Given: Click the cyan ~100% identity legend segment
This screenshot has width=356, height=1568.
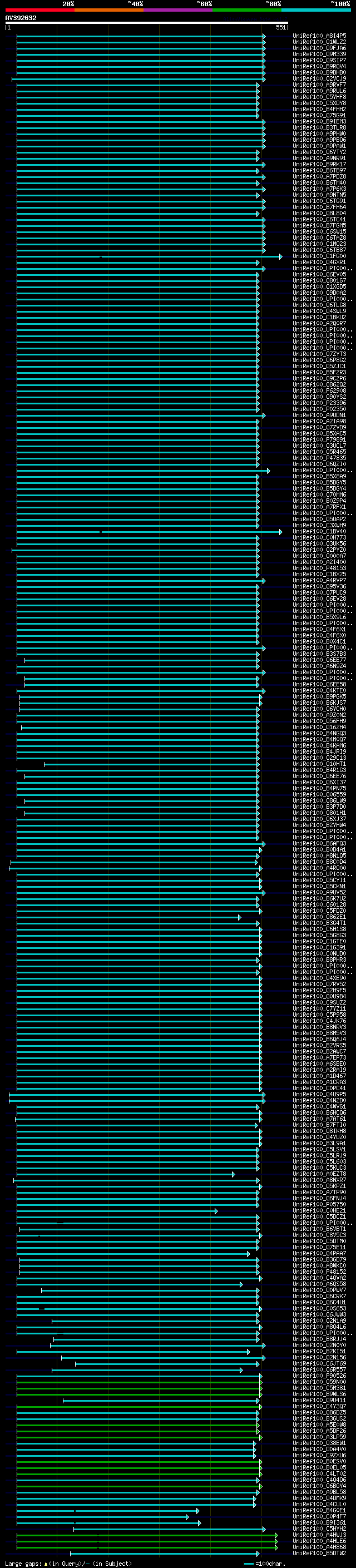Looking at the screenshot, I should 317,10.
